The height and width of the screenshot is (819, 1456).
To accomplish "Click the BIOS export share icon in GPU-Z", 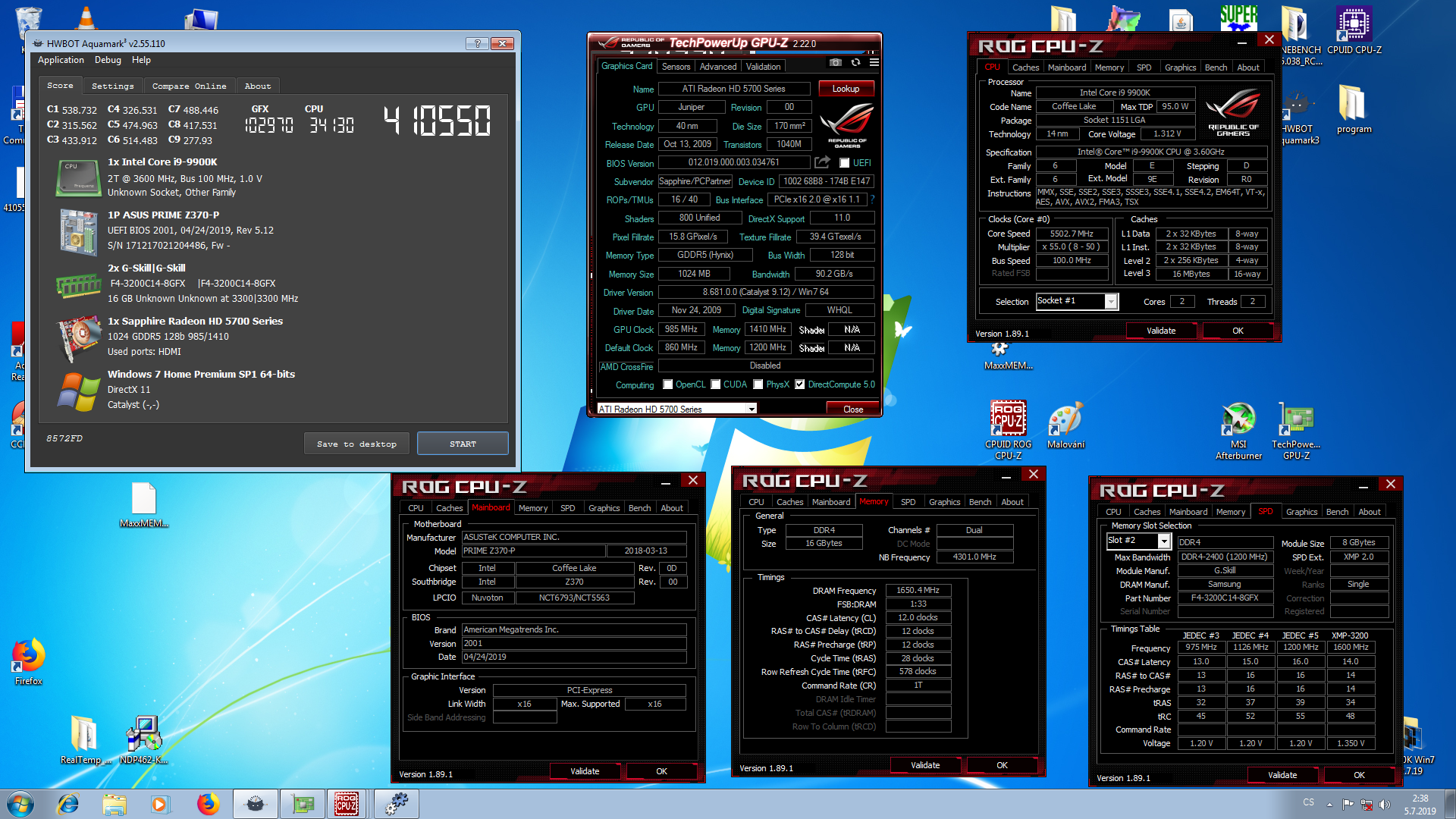I will (x=822, y=162).
